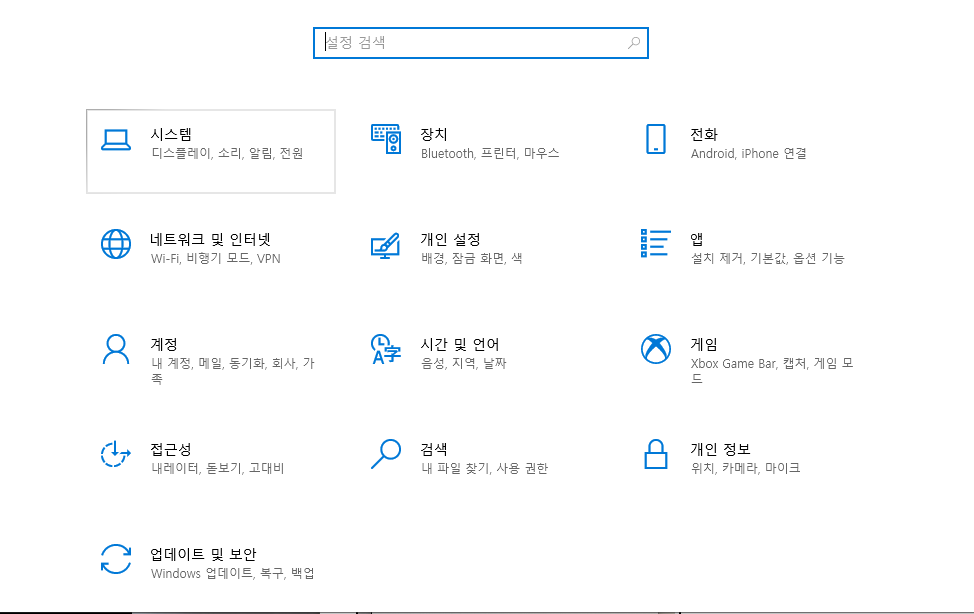The image size is (974, 614).
Task: Click the list icon for 앱
Action: click(x=656, y=243)
